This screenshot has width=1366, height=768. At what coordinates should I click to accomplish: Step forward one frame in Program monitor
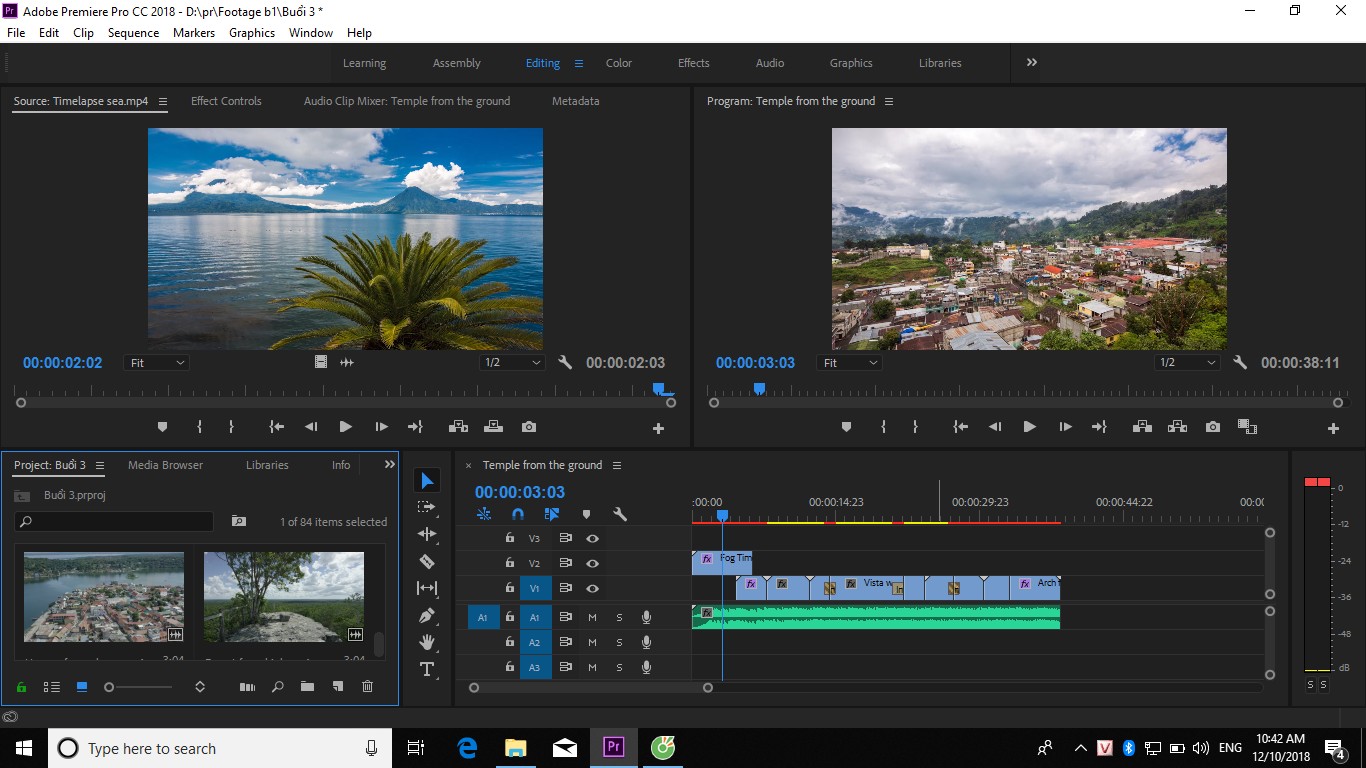tap(1065, 427)
